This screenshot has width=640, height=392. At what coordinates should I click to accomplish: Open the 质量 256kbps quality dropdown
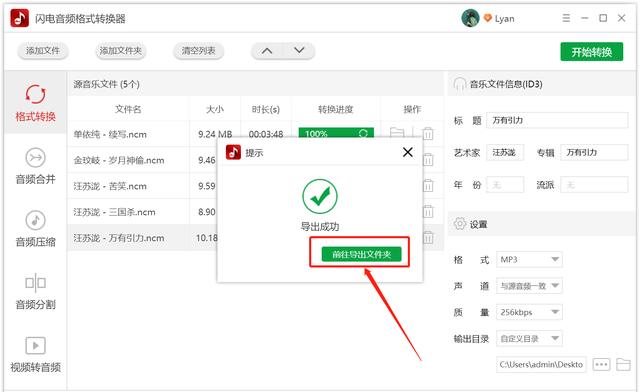[529, 312]
